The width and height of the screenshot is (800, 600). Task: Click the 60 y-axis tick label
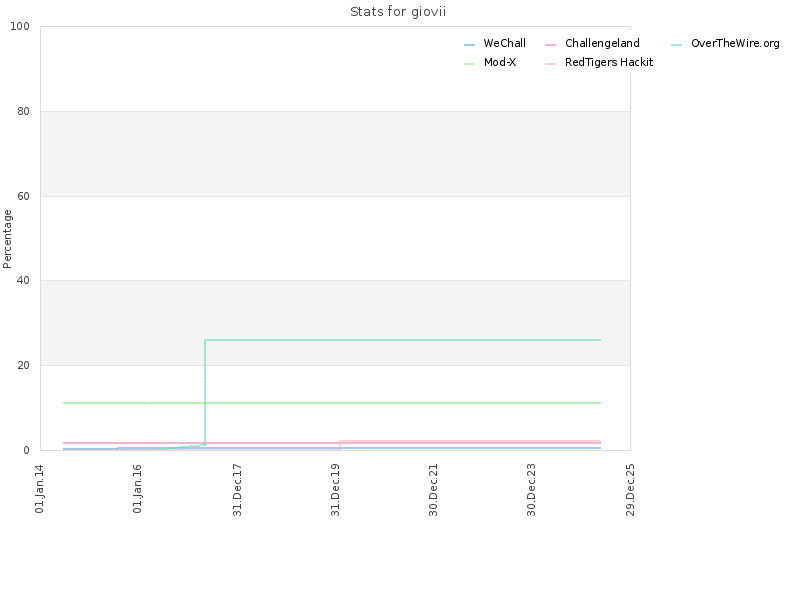point(23,196)
